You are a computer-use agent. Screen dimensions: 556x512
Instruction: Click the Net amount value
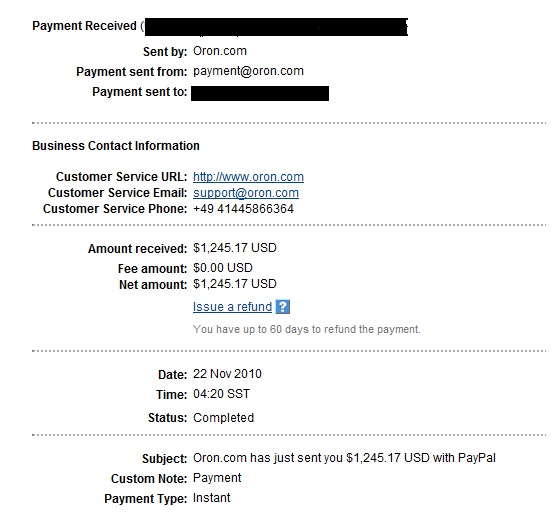tap(235, 284)
